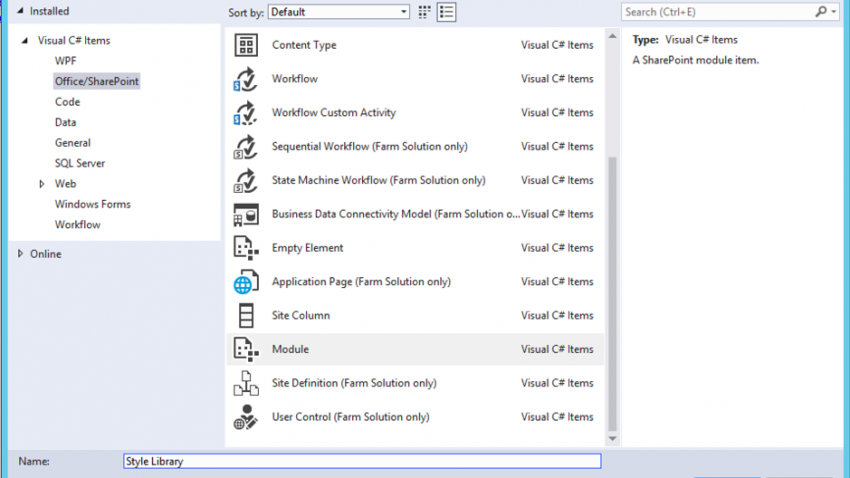850x478 pixels.
Task: Pick the Sequential Workflow icon
Action: pos(246,147)
